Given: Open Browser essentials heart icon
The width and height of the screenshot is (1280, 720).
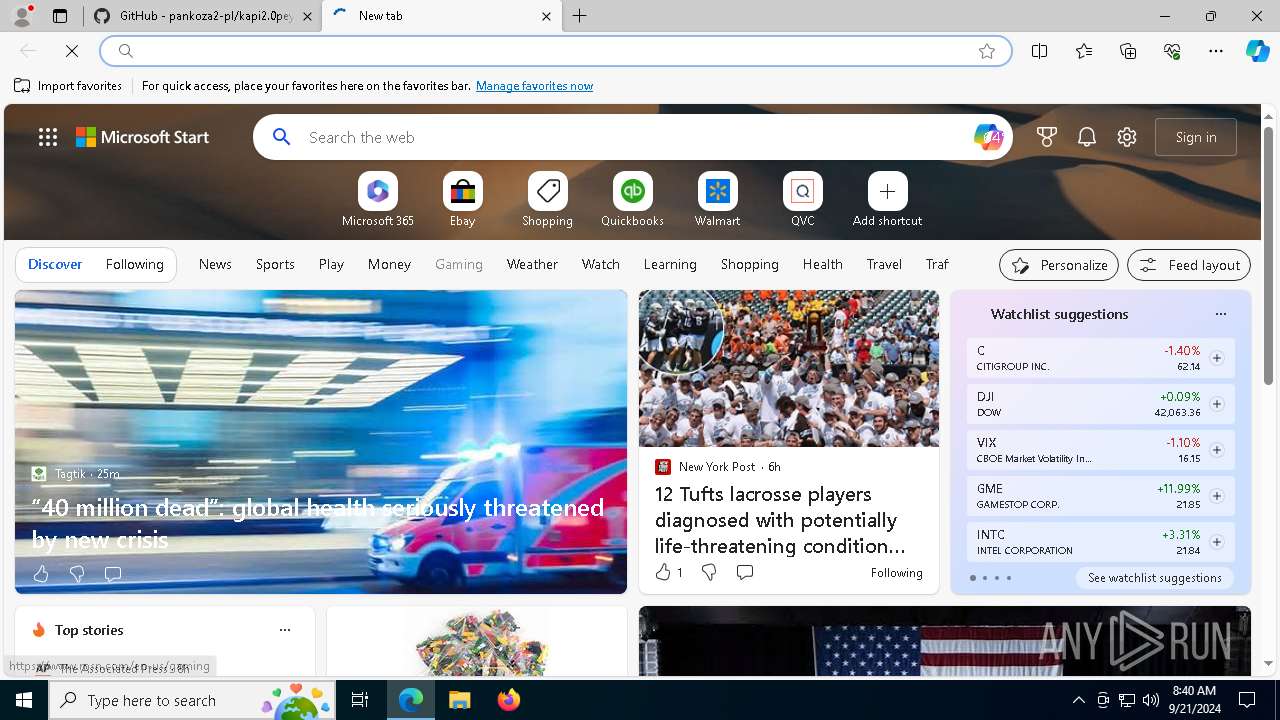Looking at the screenshot, I should point(1172,51).
